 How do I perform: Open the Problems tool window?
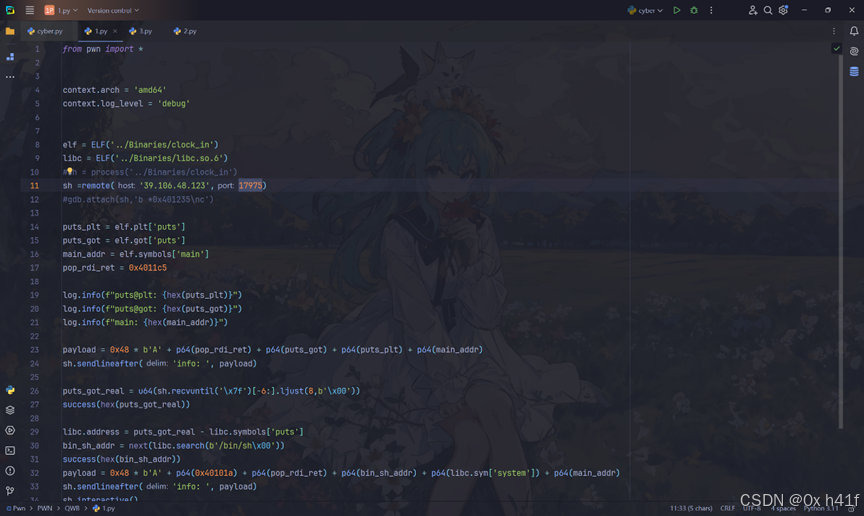tap(10, 471)
